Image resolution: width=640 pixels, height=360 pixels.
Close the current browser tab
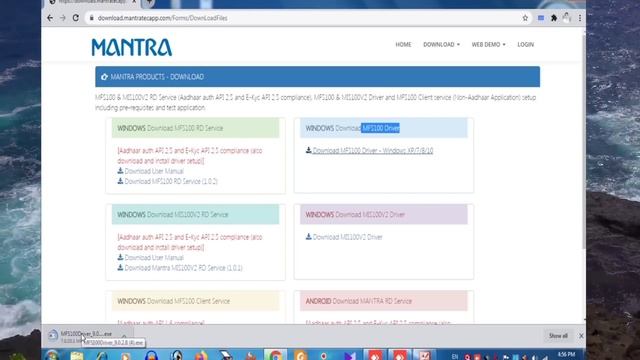click(134, 2)
